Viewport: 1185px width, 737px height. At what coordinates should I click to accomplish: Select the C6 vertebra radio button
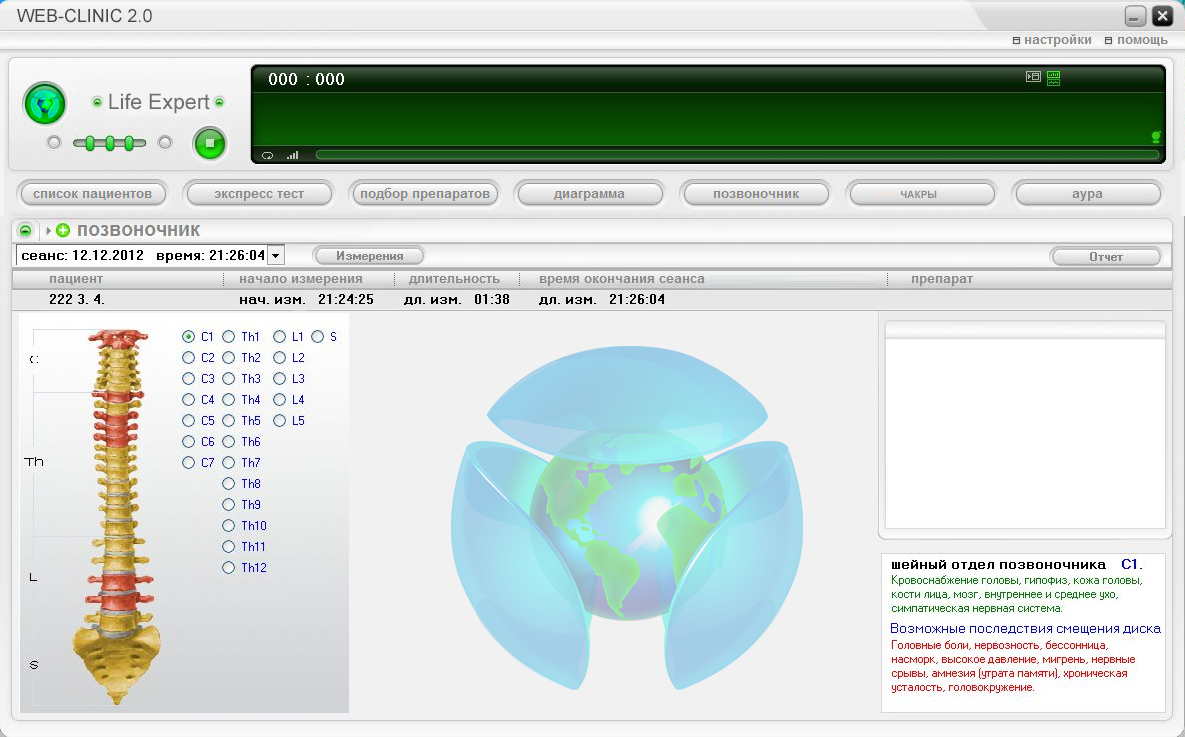(x=189, y=441)
